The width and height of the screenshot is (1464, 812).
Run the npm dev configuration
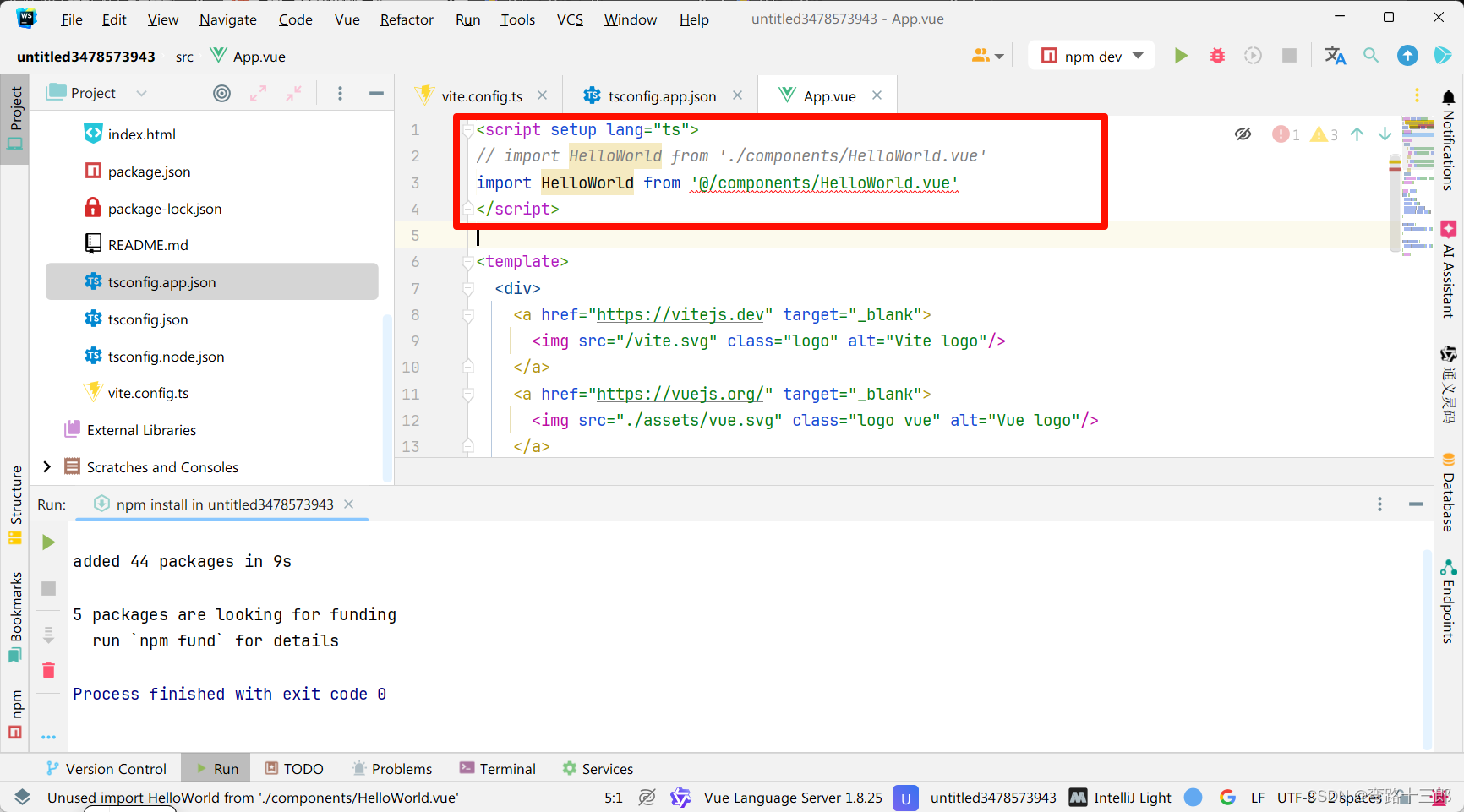(x=1181, y=56)
